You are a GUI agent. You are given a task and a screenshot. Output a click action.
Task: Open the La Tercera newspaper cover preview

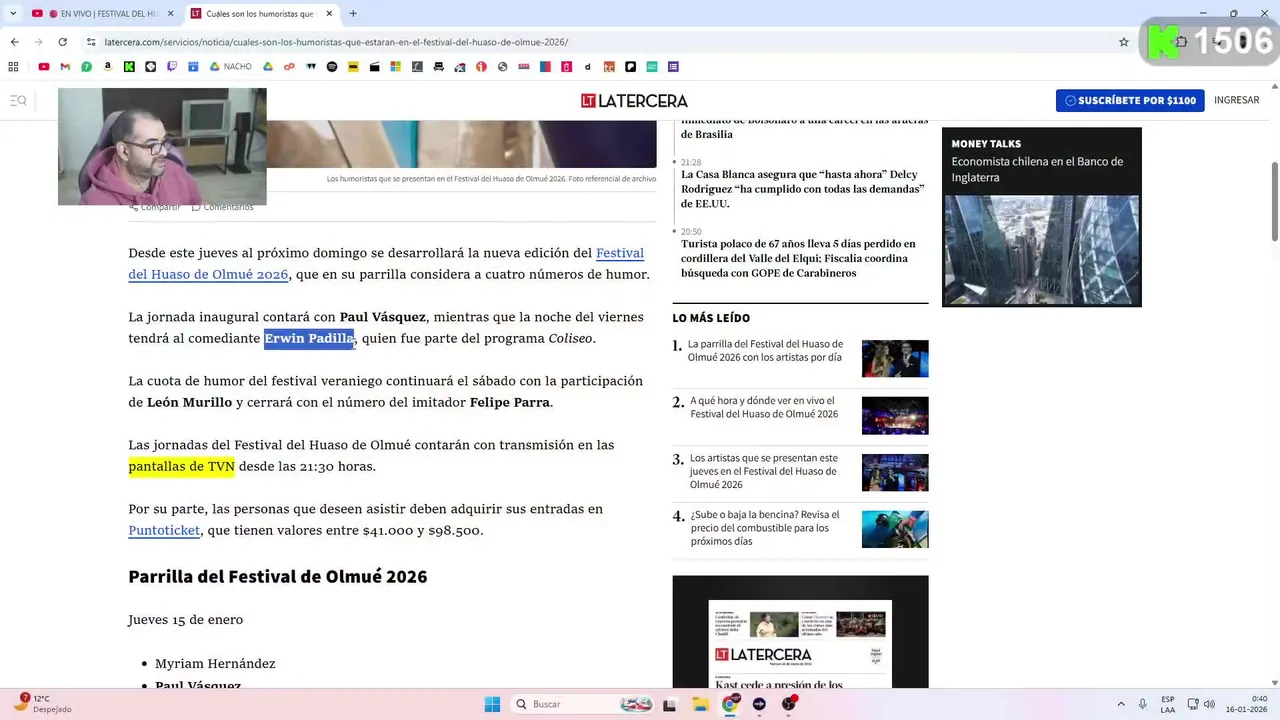pos(800,644)
